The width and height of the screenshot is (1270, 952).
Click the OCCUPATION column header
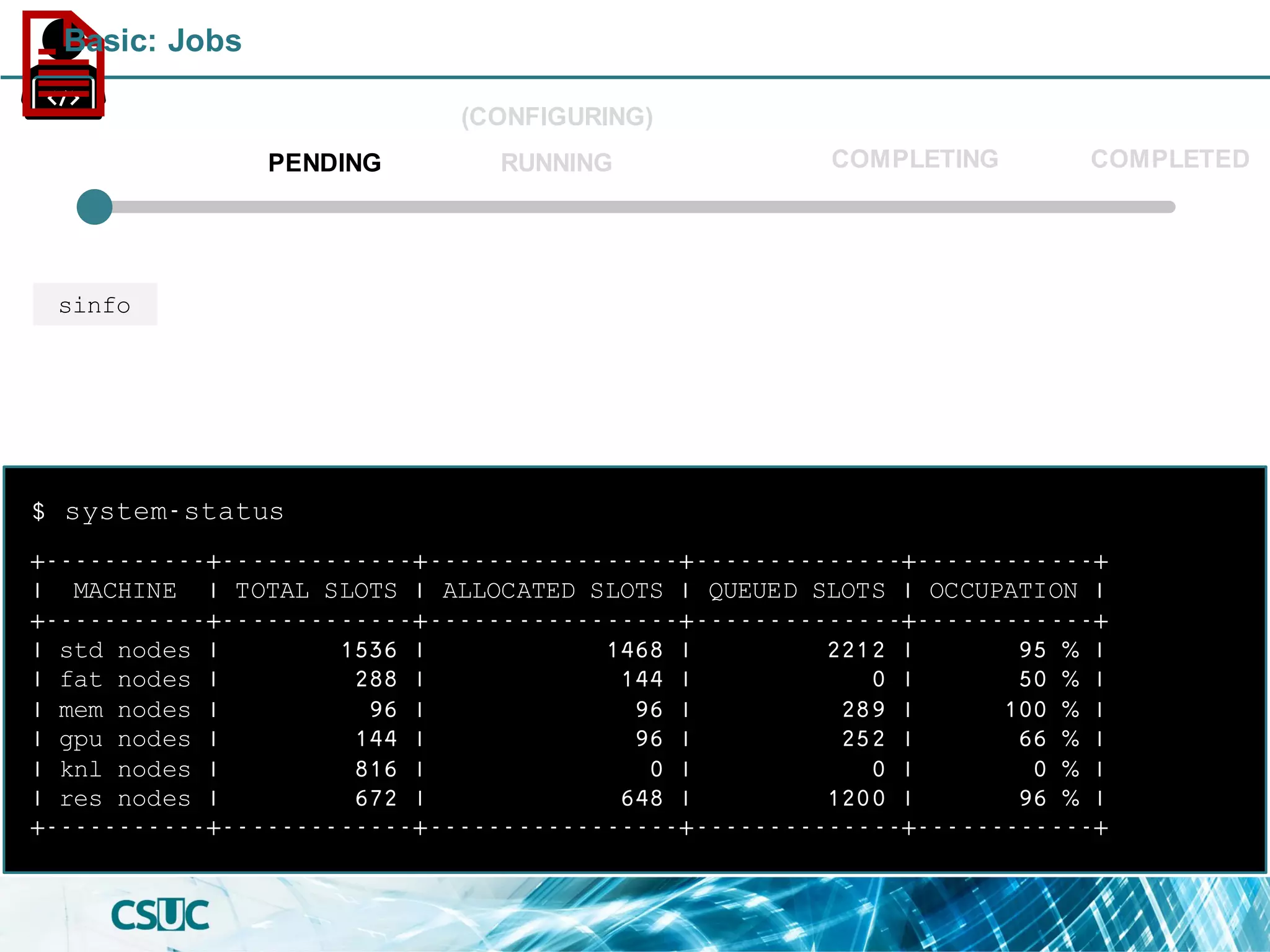tap(1003, 591)
